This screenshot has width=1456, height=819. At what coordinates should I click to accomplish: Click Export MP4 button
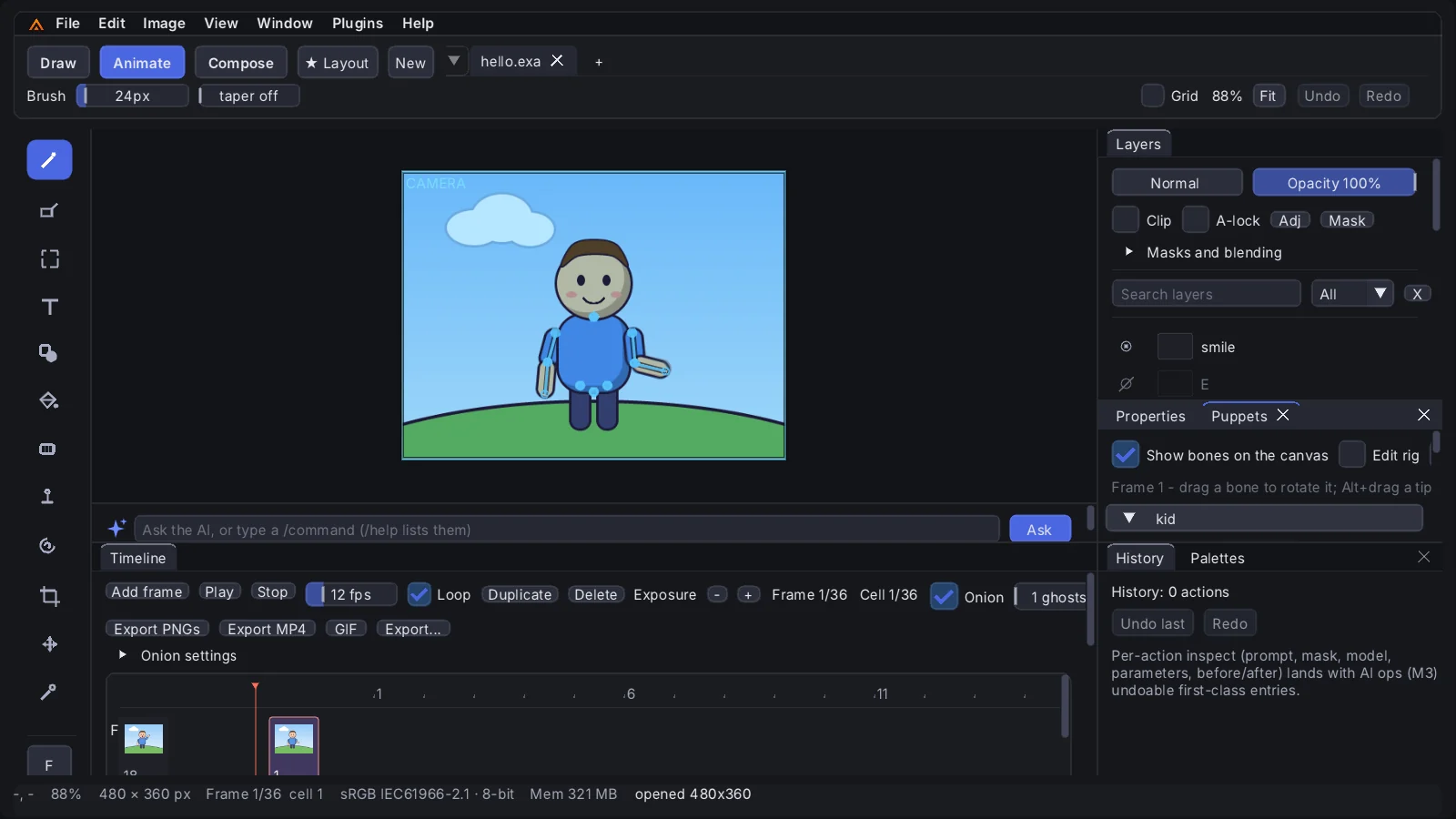click(268, 629)
